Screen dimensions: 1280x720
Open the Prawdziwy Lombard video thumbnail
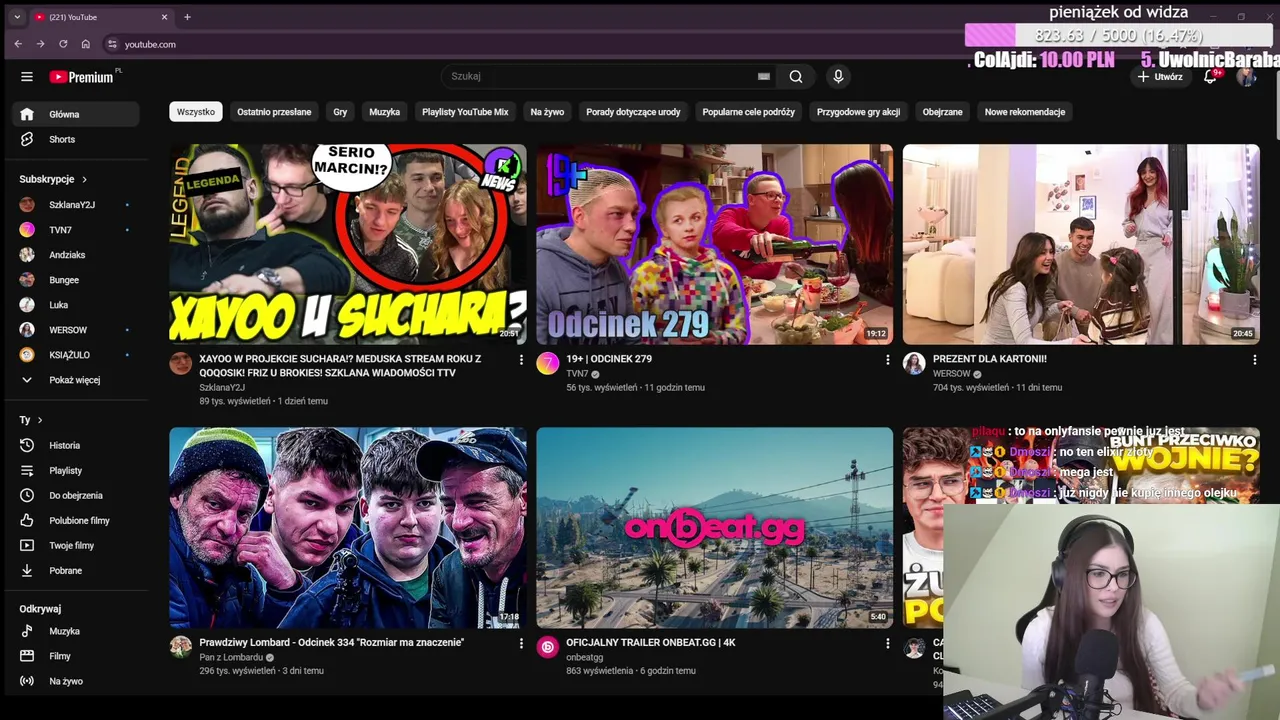(x=348, y=528)
